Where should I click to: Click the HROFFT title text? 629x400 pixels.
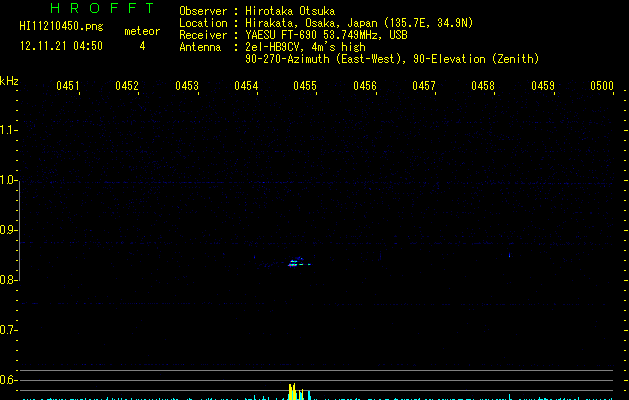(103, 8)
